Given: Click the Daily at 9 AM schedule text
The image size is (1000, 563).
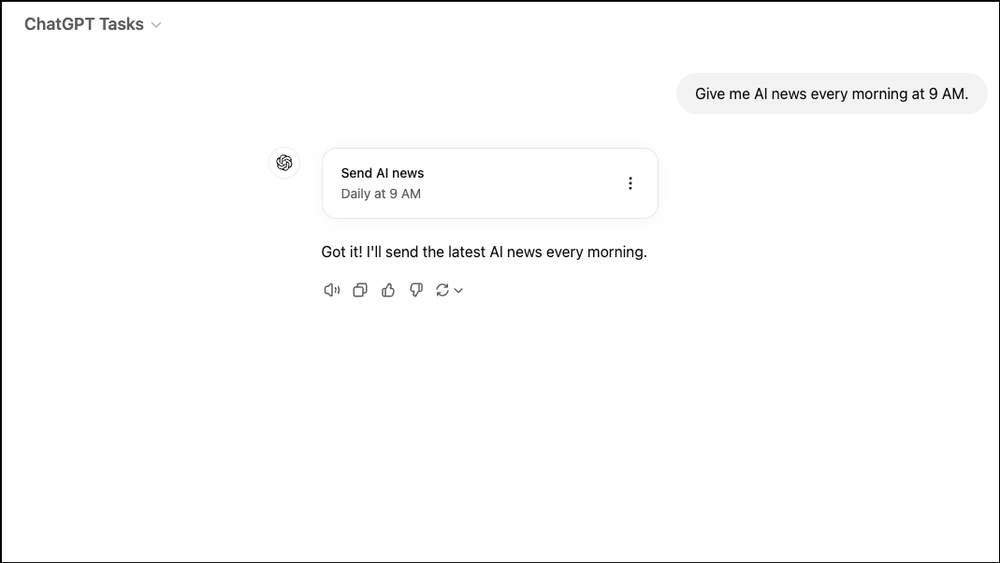Looking at the screenshot, I should click(381, 194).
